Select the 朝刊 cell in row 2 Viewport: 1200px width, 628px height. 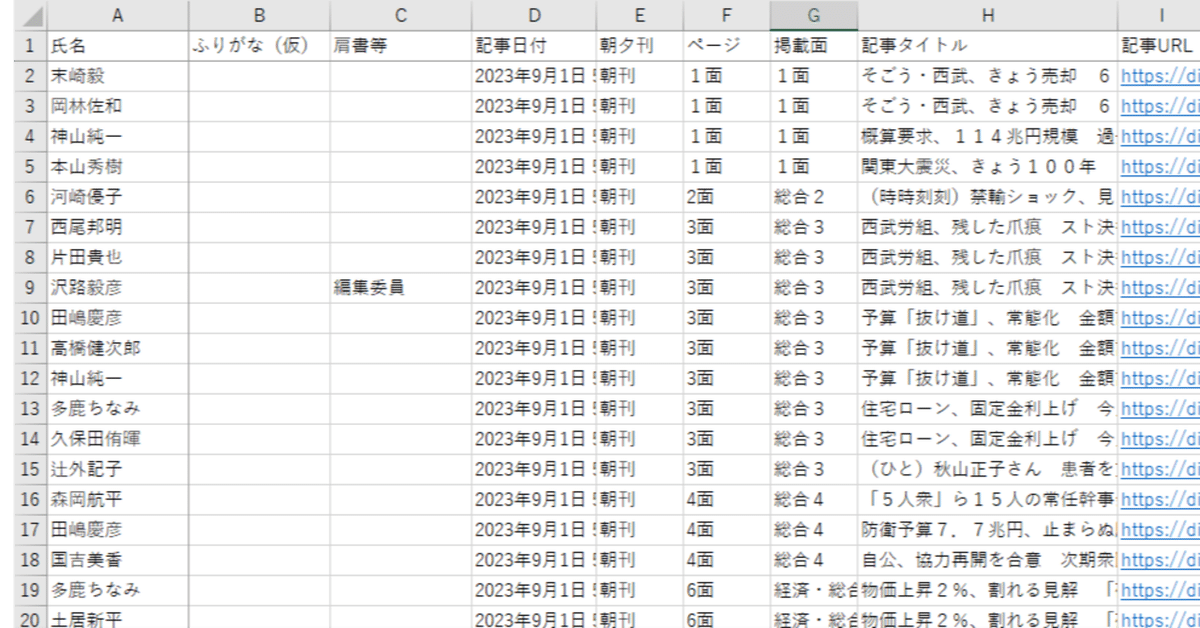pyautogui.click(x=639, y=75)
